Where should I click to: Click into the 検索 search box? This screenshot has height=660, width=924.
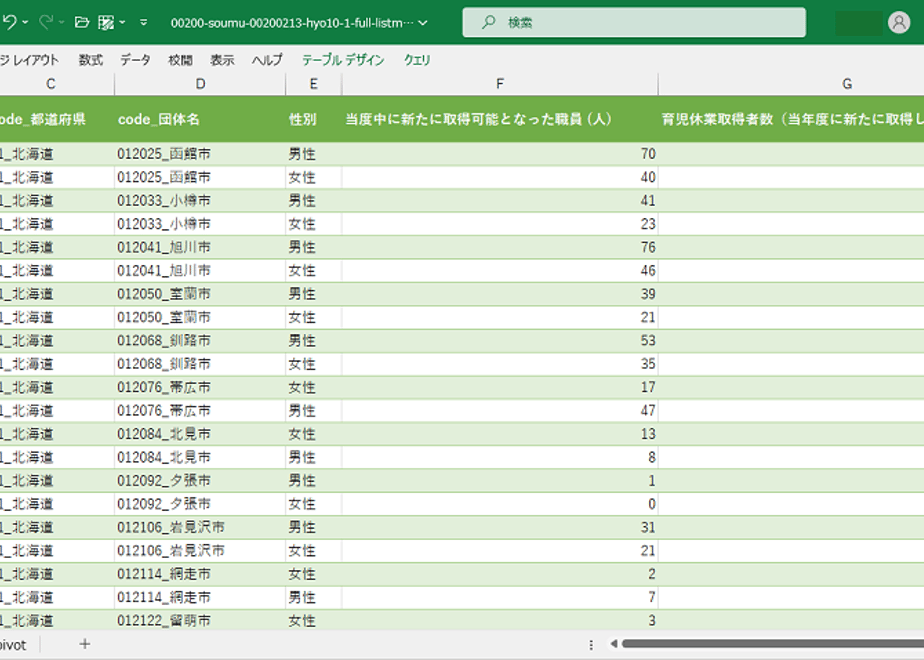click(x=634, y=22)
